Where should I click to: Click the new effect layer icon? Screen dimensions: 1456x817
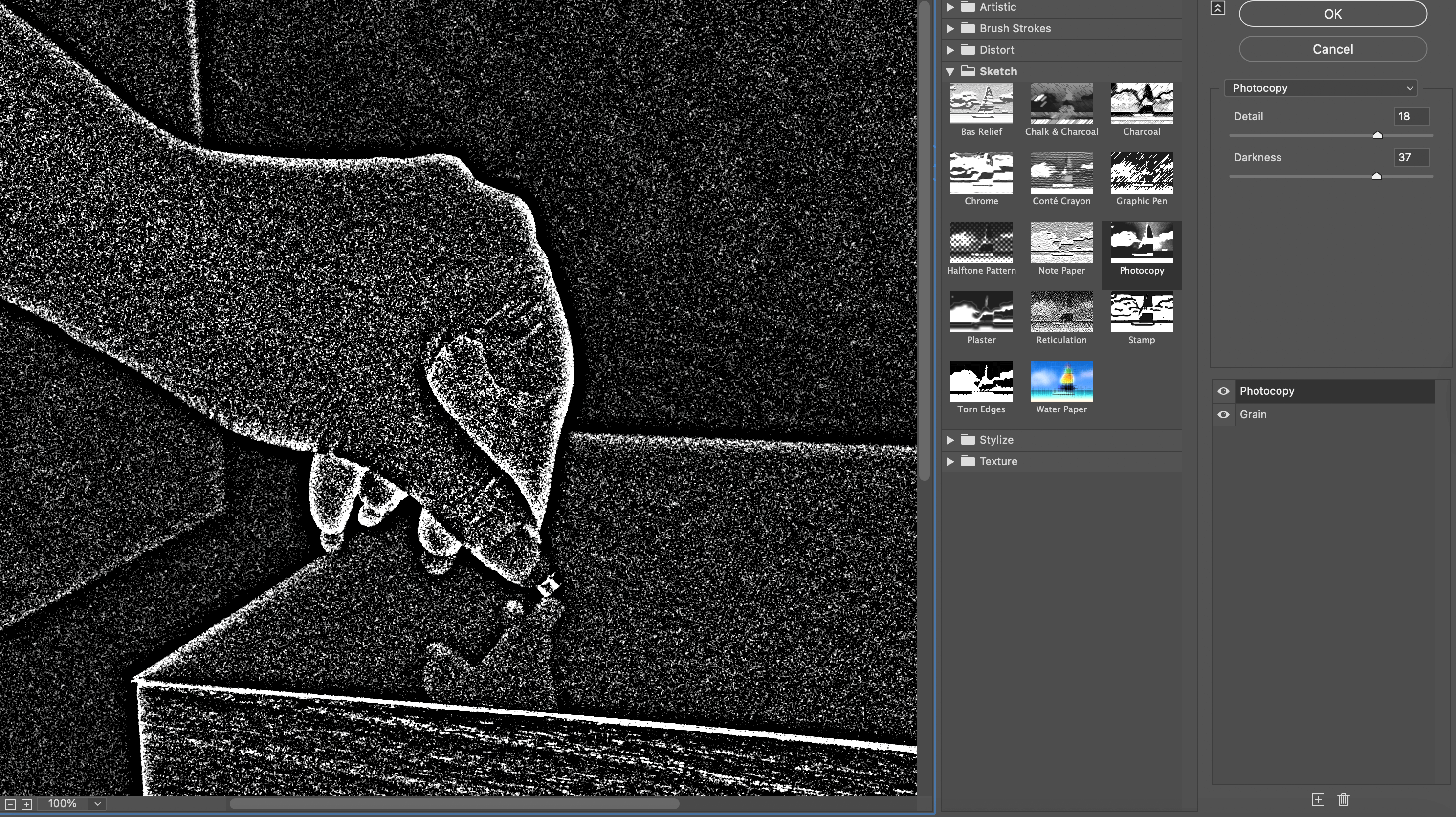1318,799
